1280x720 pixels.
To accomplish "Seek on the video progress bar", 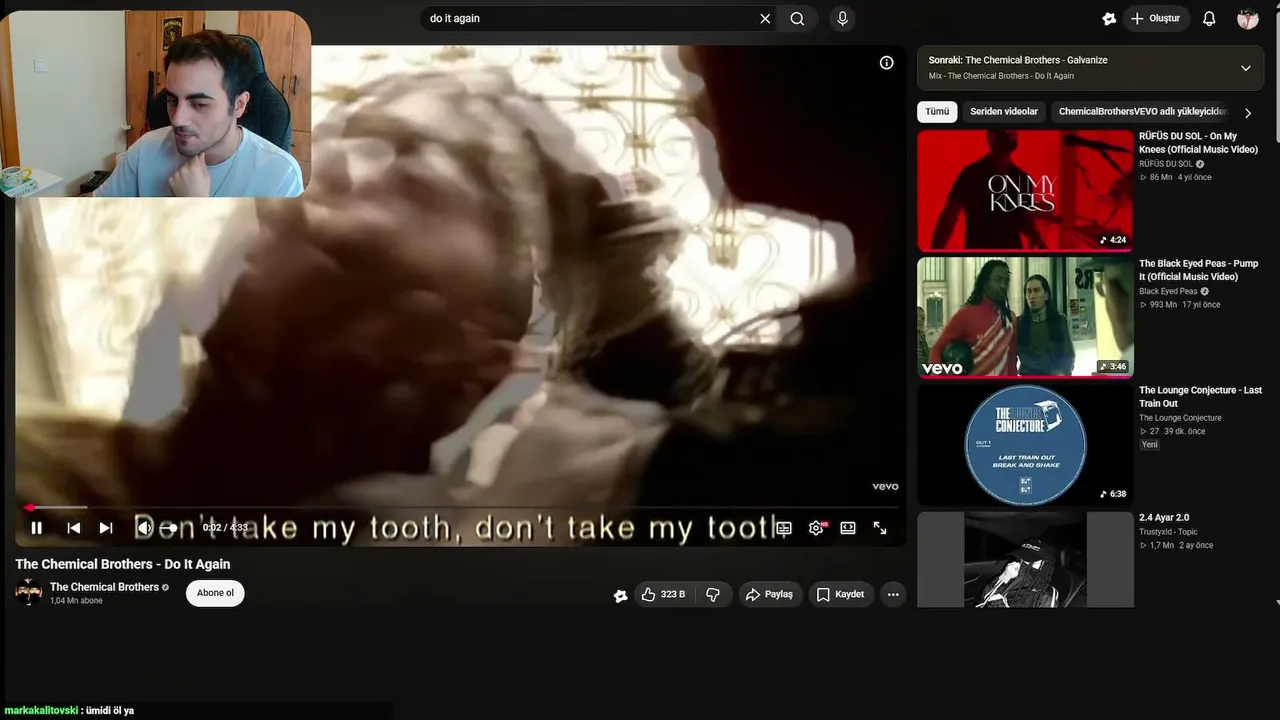I will point(457,508).
